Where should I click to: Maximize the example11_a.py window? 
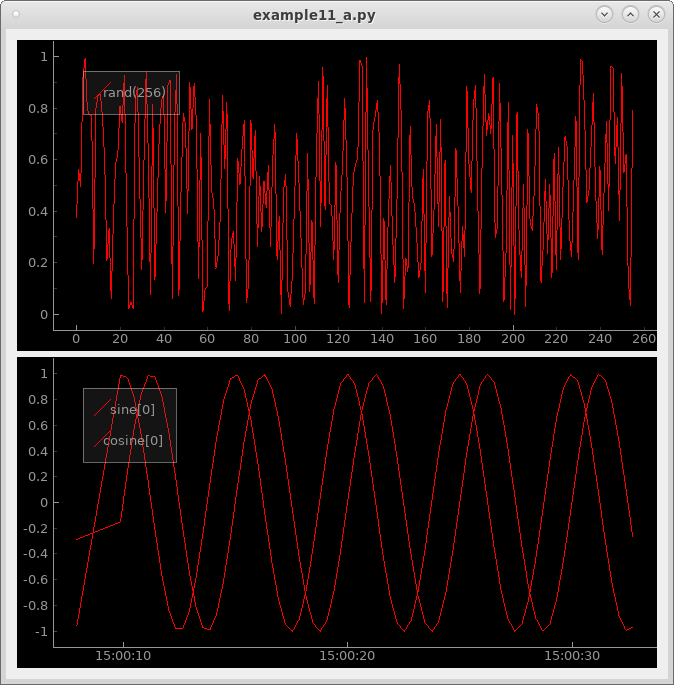point(630,14)
